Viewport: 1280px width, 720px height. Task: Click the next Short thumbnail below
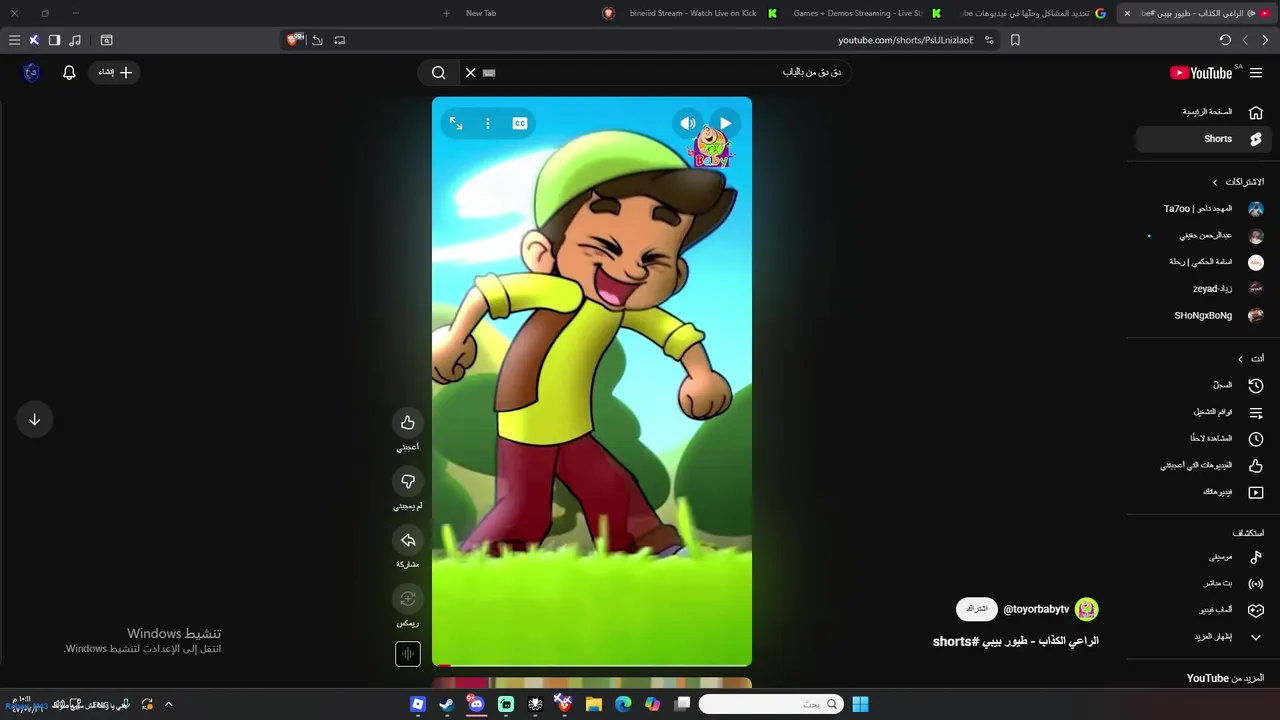592,684
